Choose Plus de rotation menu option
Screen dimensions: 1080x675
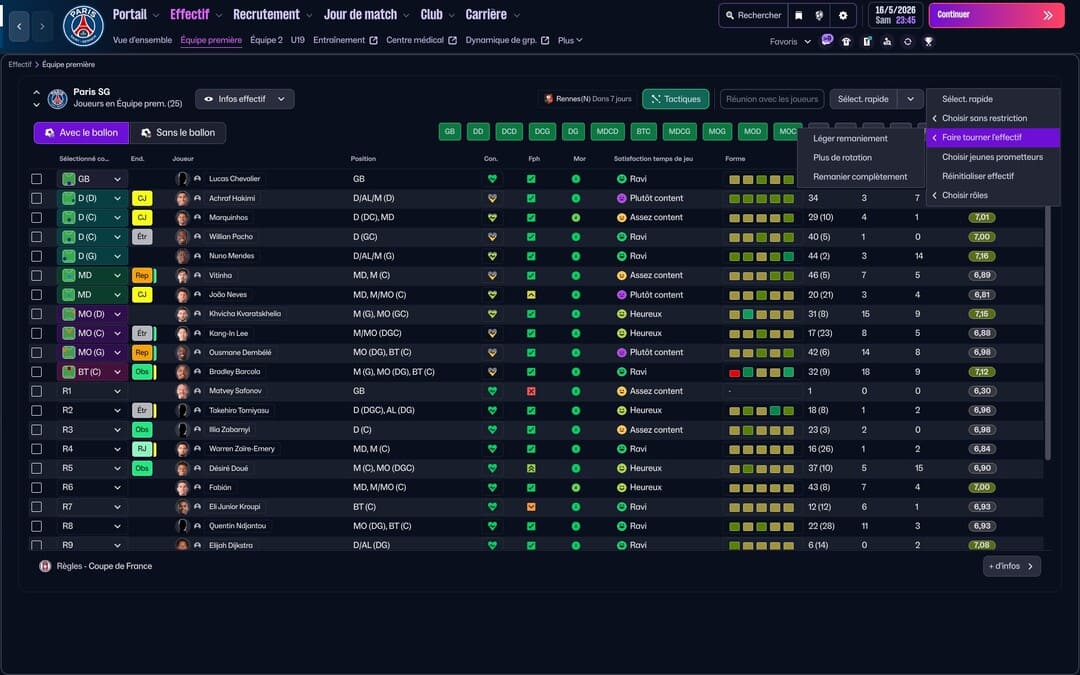(x=842, y=158)
